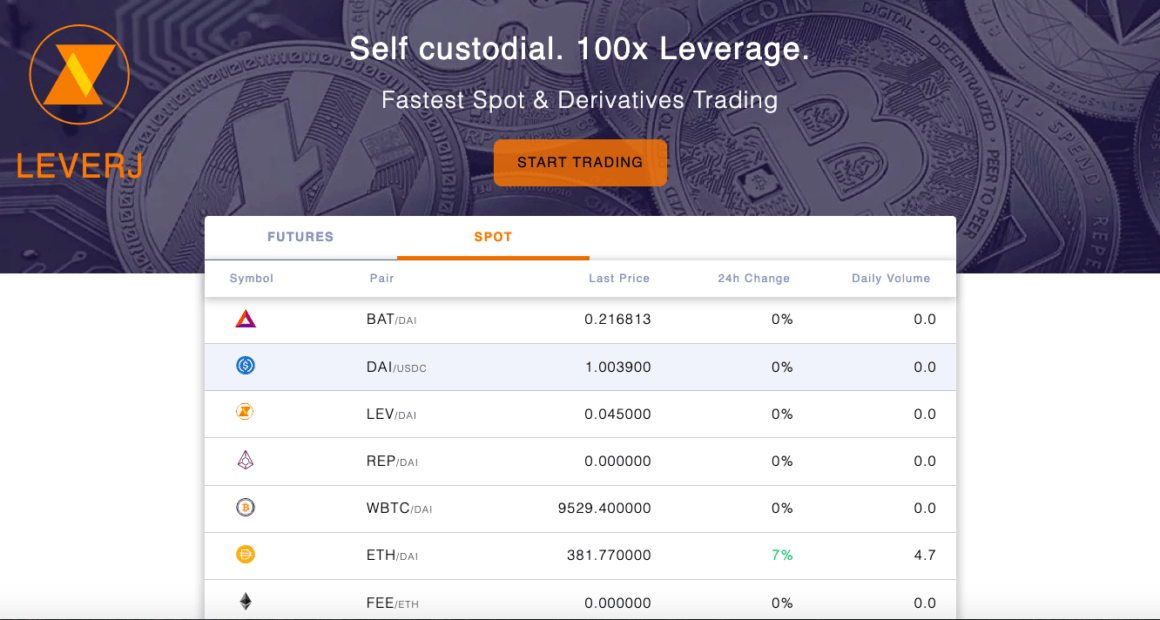Viewport: 1160px width, 620px height.
Task: Switch to the Futures tab
Action: click(300, 237)
